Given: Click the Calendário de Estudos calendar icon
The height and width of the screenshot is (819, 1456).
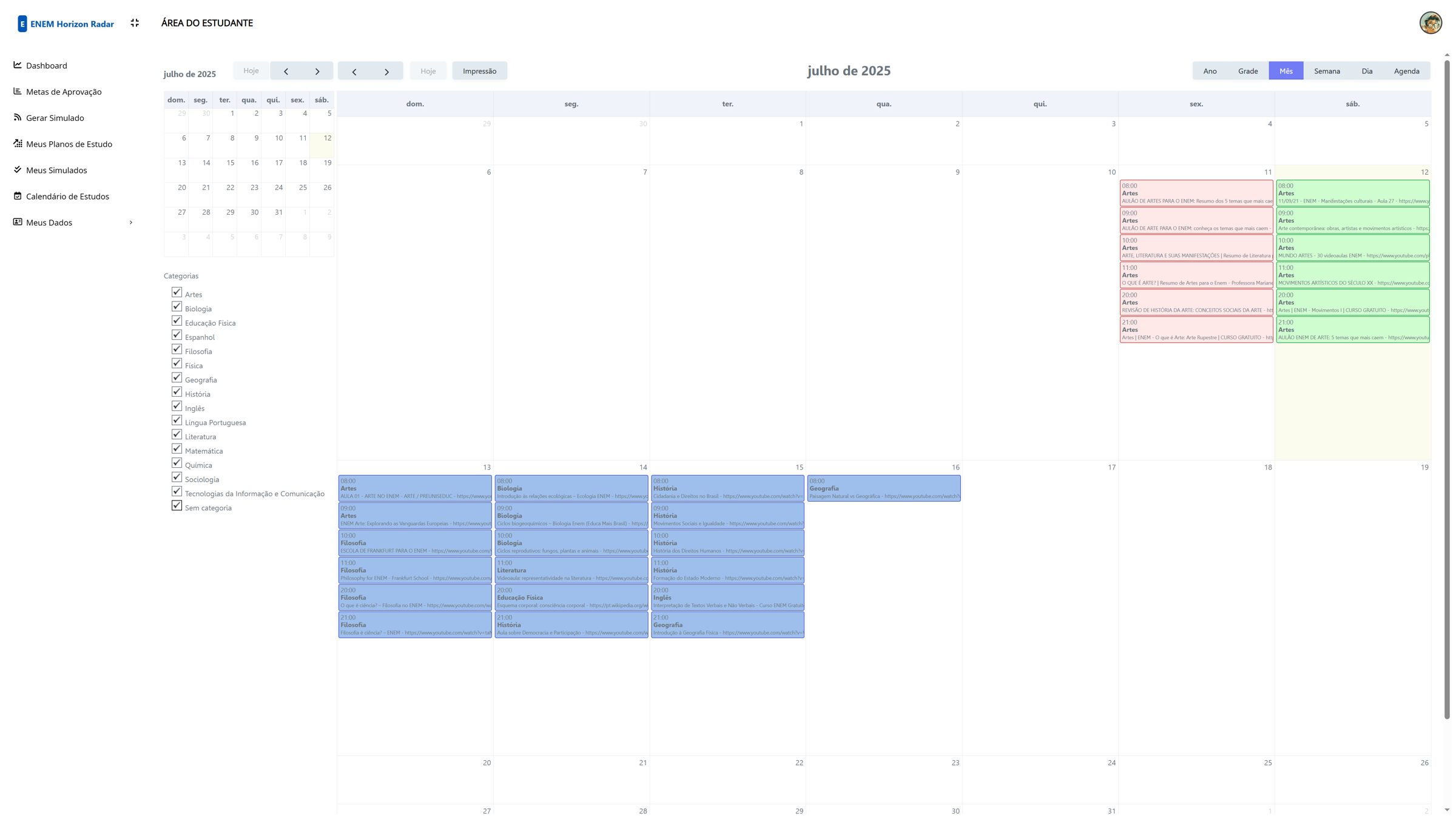Looking at the screenshot, I should tap(18, 195).
